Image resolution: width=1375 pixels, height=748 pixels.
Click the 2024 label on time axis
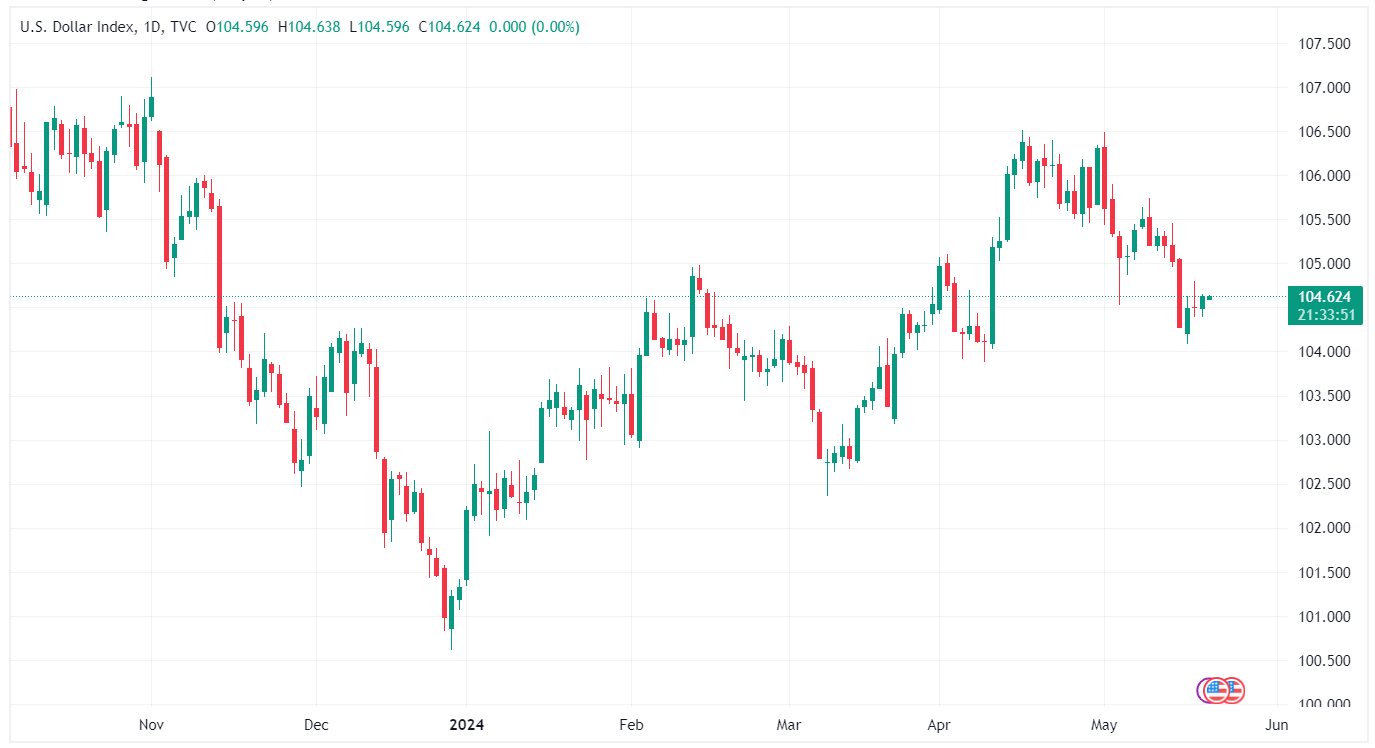coord(466,724)
